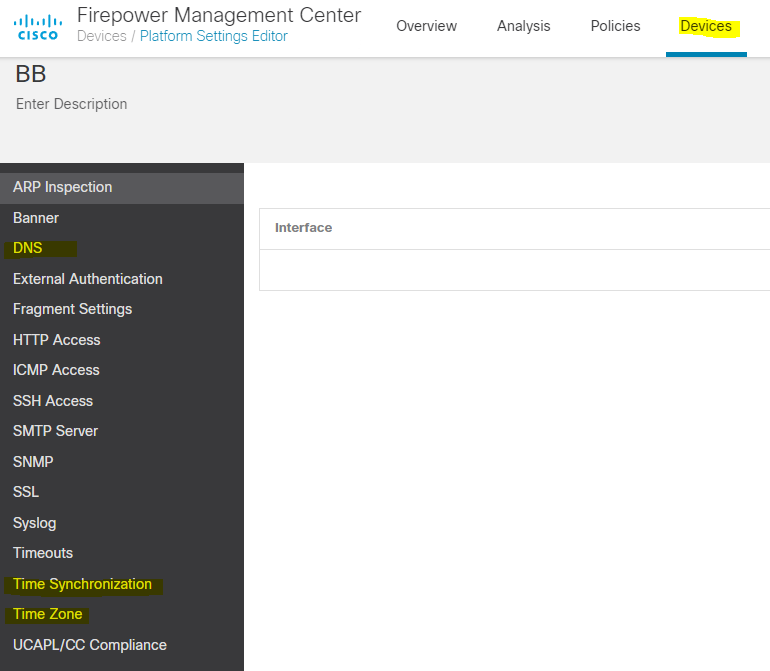Viewport: 770px width, 671px height.
Task: Open HTTP Access settings
Action: click(x=56, y=340)
